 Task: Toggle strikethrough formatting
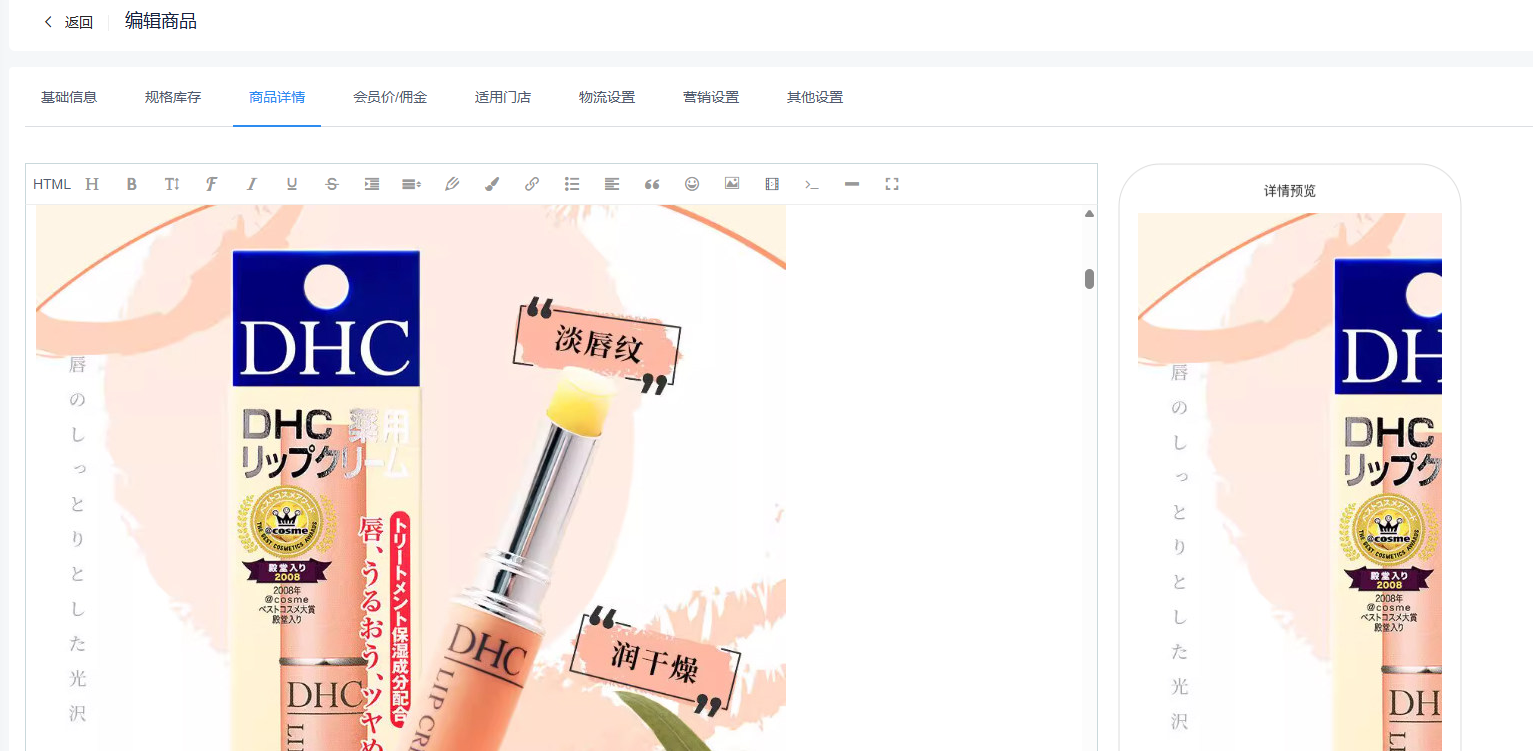332,184
